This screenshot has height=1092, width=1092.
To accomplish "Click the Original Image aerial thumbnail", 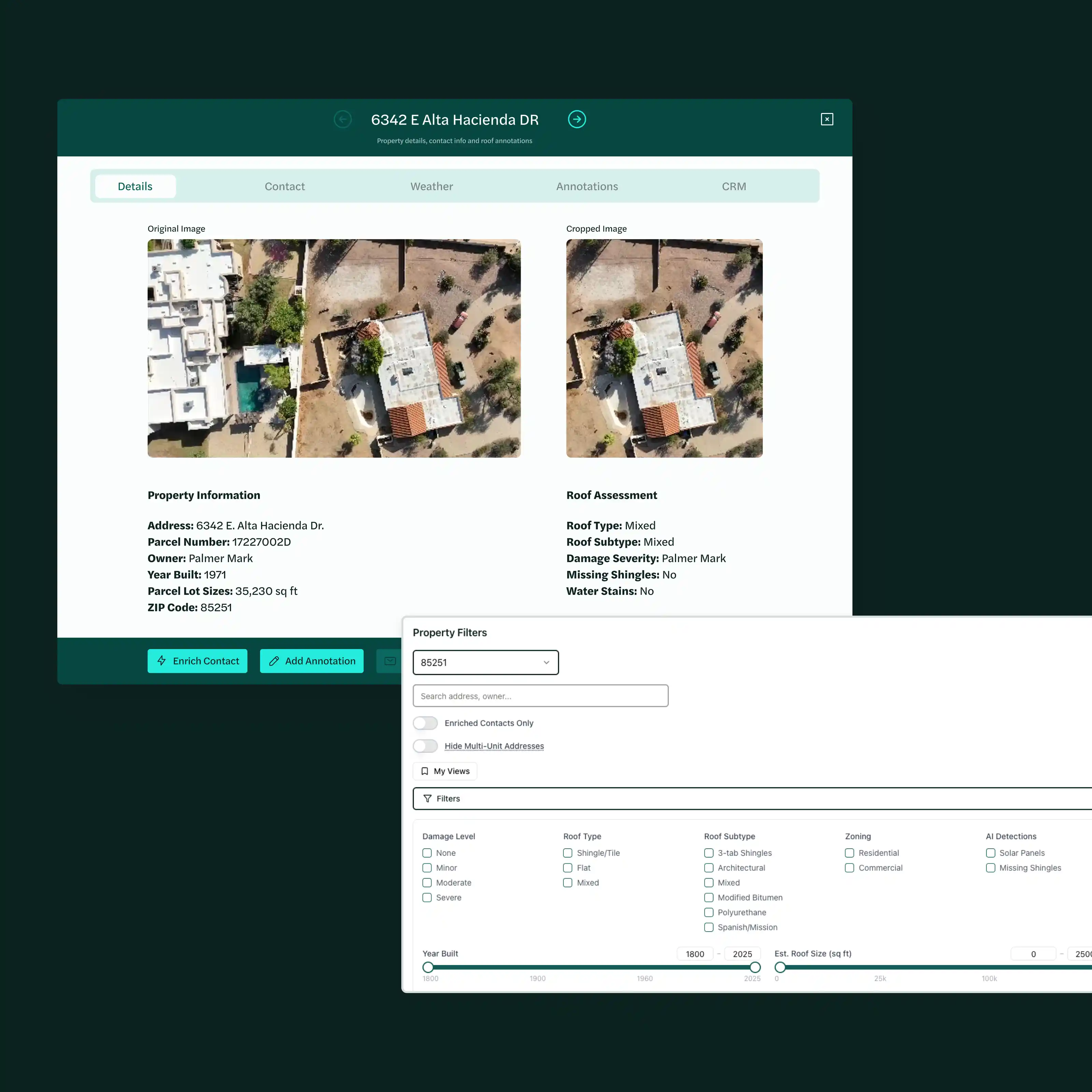I will [x=334, y=348].
